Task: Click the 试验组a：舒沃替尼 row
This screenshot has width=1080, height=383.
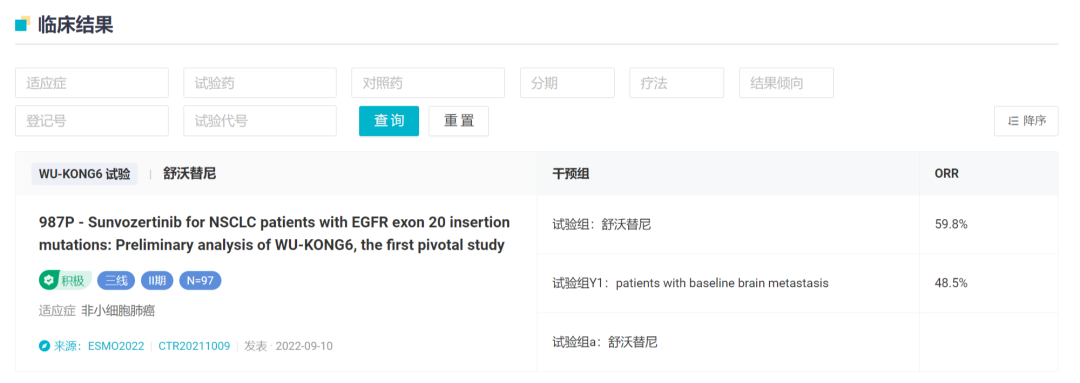Action: (x=729, y=342)
